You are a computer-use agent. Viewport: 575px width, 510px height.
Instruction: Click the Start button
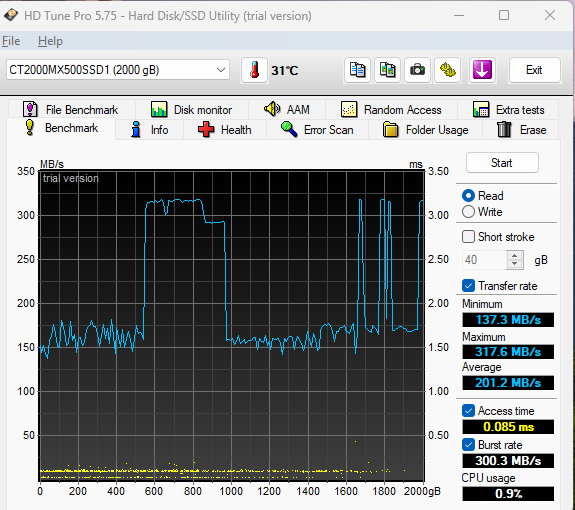point(502,162)
